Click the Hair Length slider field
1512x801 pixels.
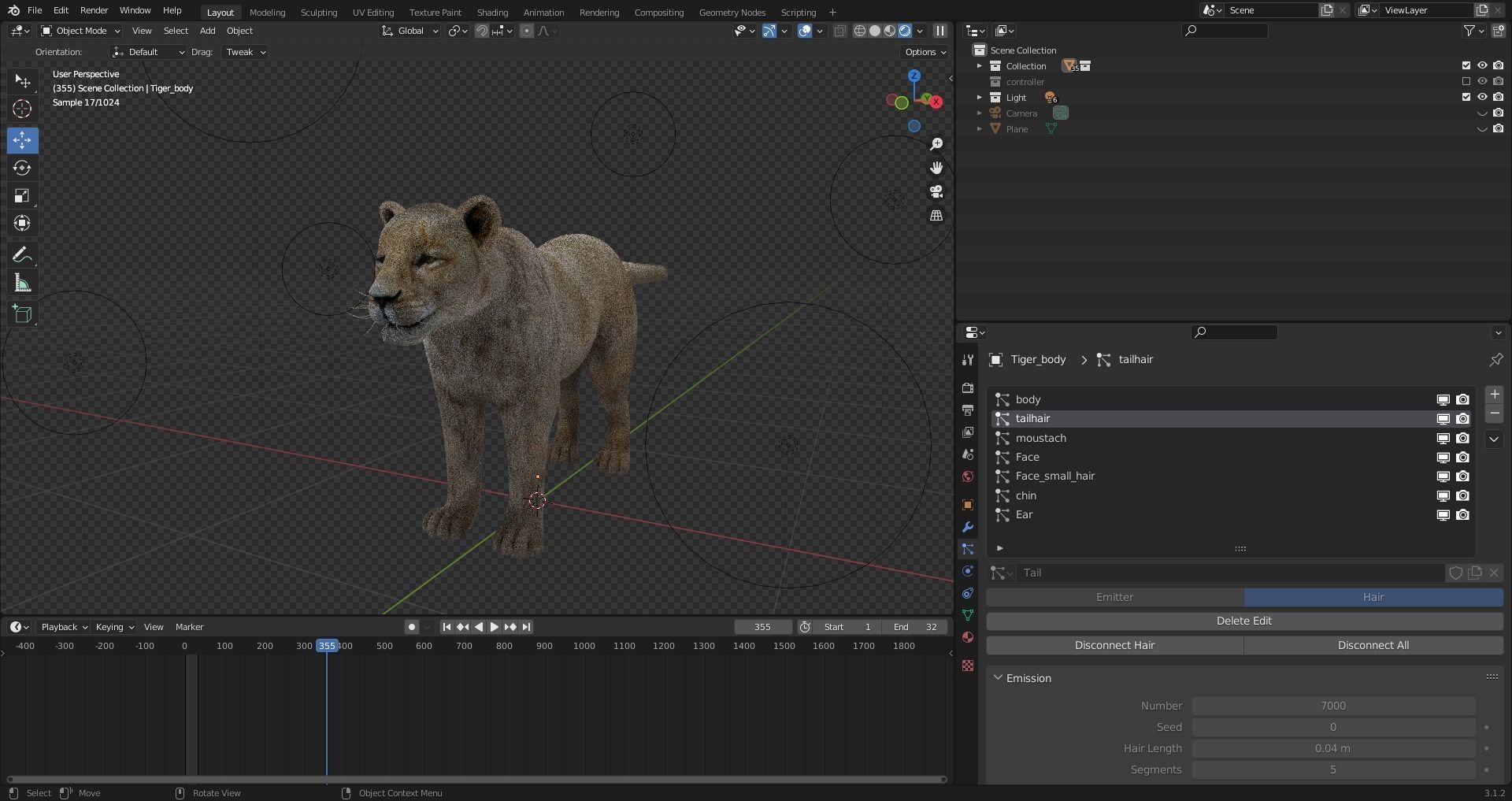tap(1333, 749)
